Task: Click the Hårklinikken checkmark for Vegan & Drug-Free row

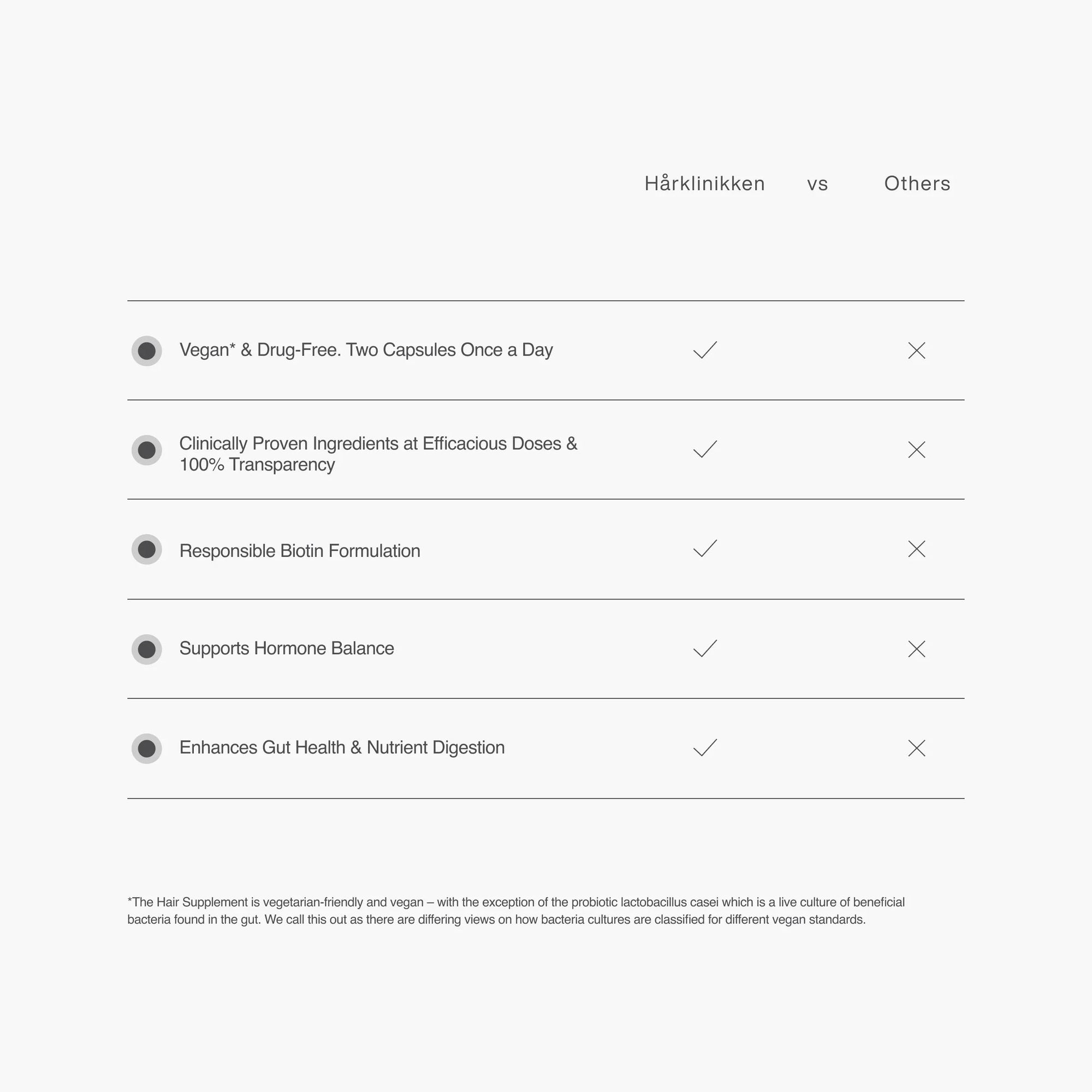Action: pos(705,350)
